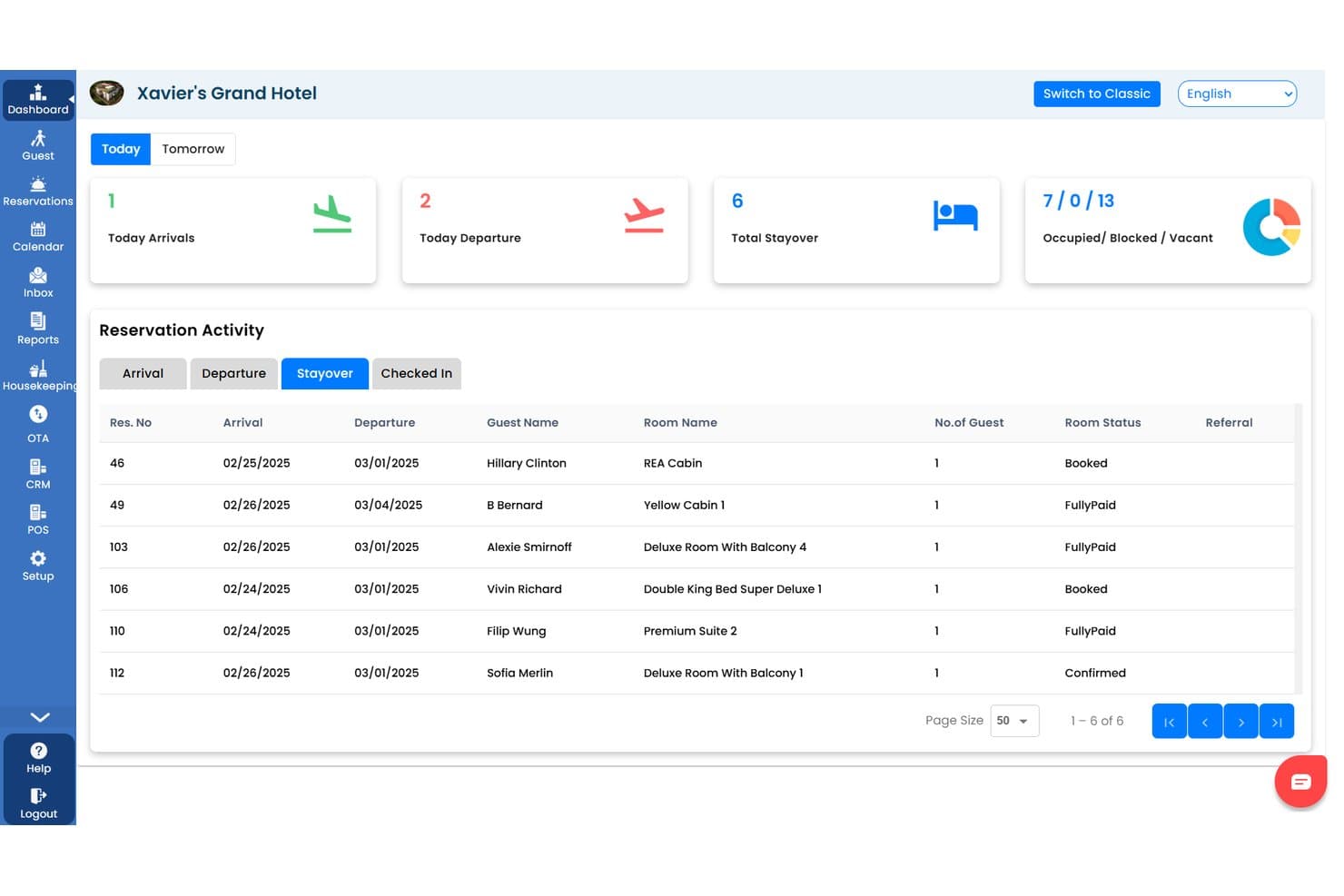Switch to the Checked In tab
The image size is (1344, 896).
point(417,373)
